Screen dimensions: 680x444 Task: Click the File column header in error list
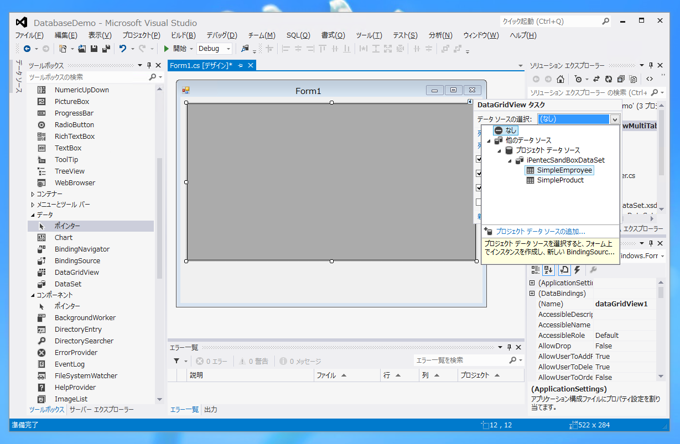coord(347,375)
